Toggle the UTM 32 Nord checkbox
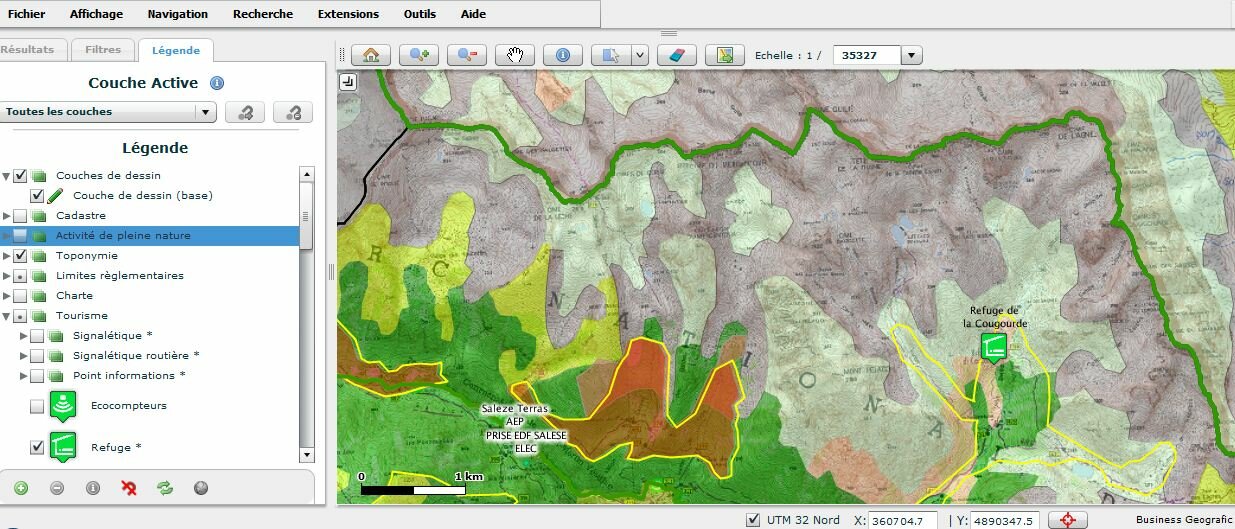The image size is (1235, 529). pos(754,520)
